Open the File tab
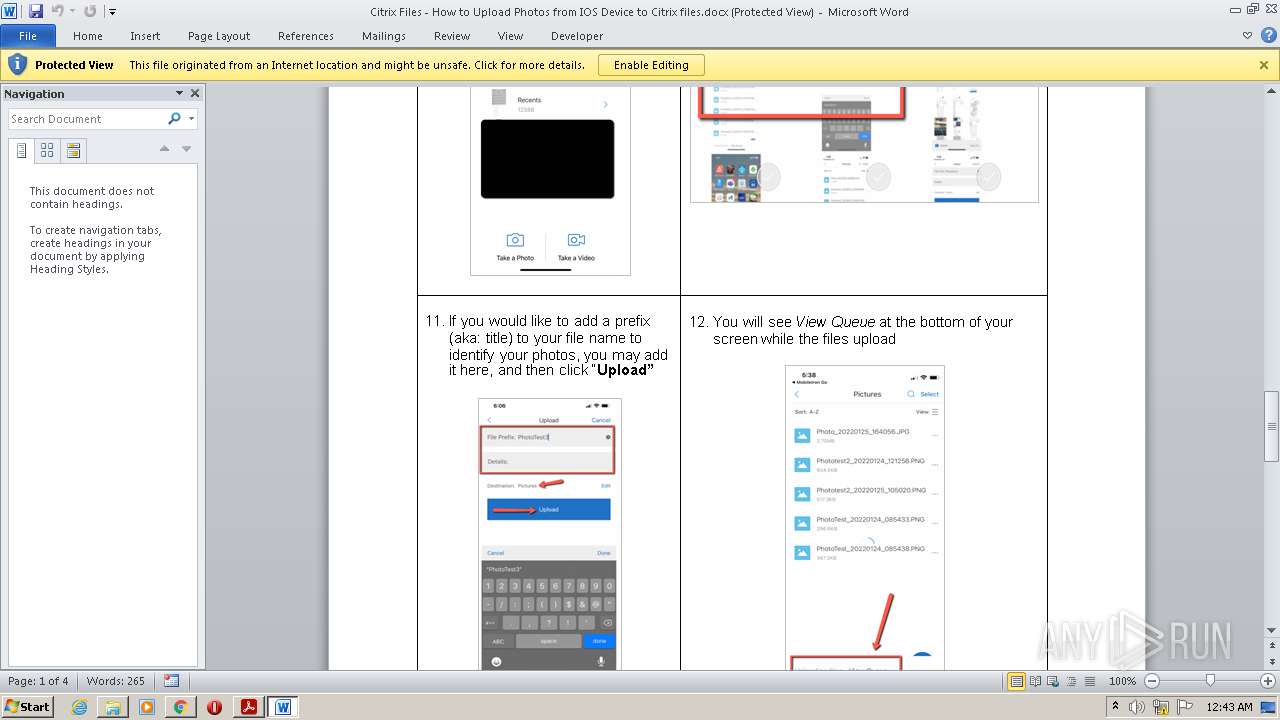This screenshot has height=720, width=1280. [x=28, y=36]
